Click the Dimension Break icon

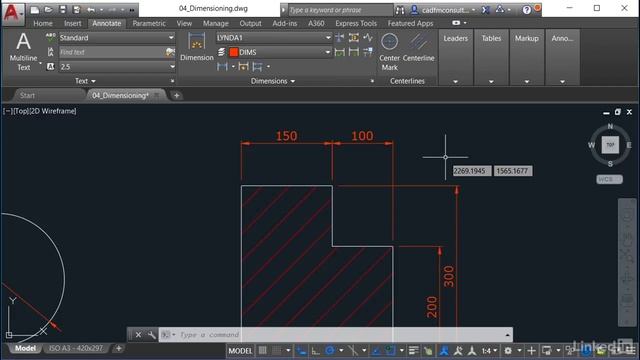(339, 38)
